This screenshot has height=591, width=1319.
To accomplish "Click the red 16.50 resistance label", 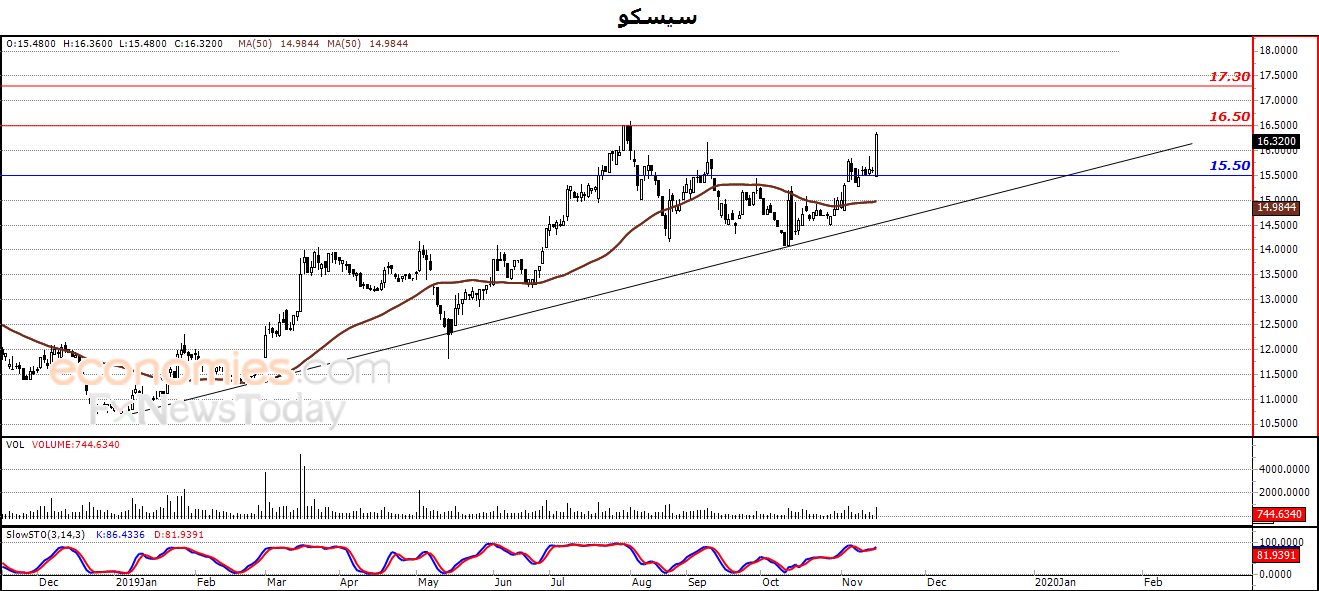I will click(x=1229, y=117).
